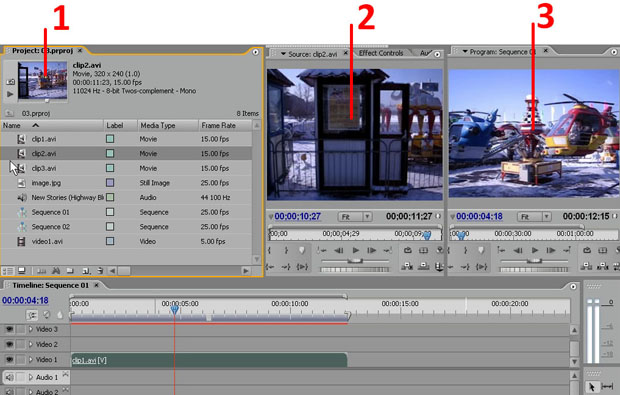
Task: Hide the Video 3 track output
Action: point(9,329)
